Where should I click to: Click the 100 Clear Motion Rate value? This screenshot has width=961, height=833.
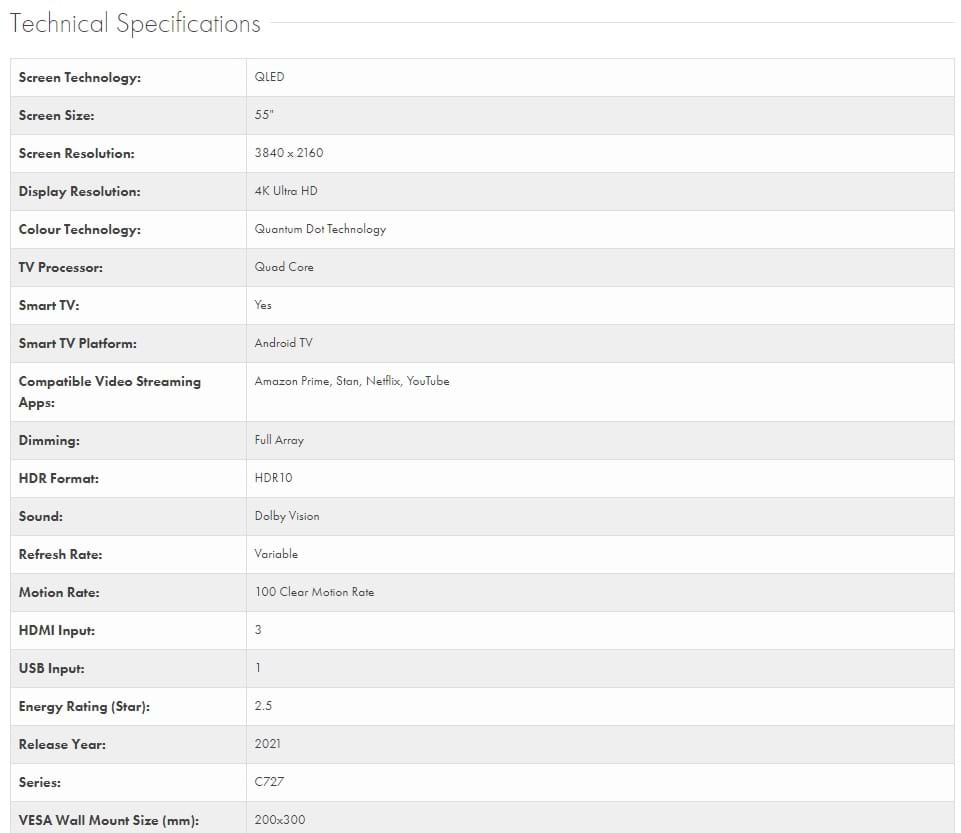click(x=314, y=592)
